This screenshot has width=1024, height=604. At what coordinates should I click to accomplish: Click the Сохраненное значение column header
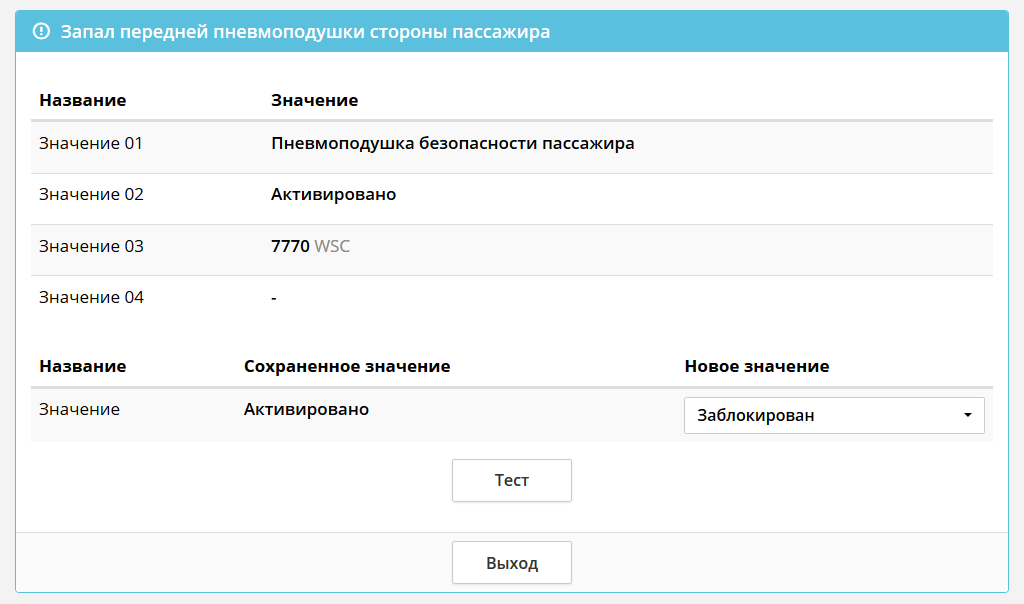click(x=347, y=366)
